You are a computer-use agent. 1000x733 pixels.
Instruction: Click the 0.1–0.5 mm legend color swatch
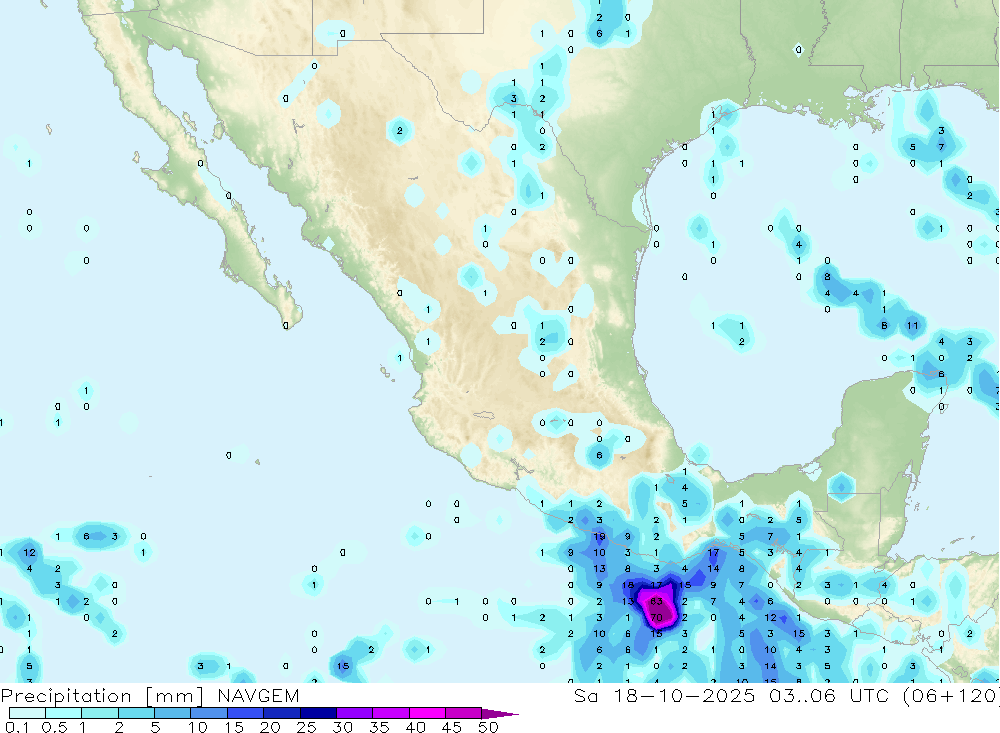click(27, 713)
